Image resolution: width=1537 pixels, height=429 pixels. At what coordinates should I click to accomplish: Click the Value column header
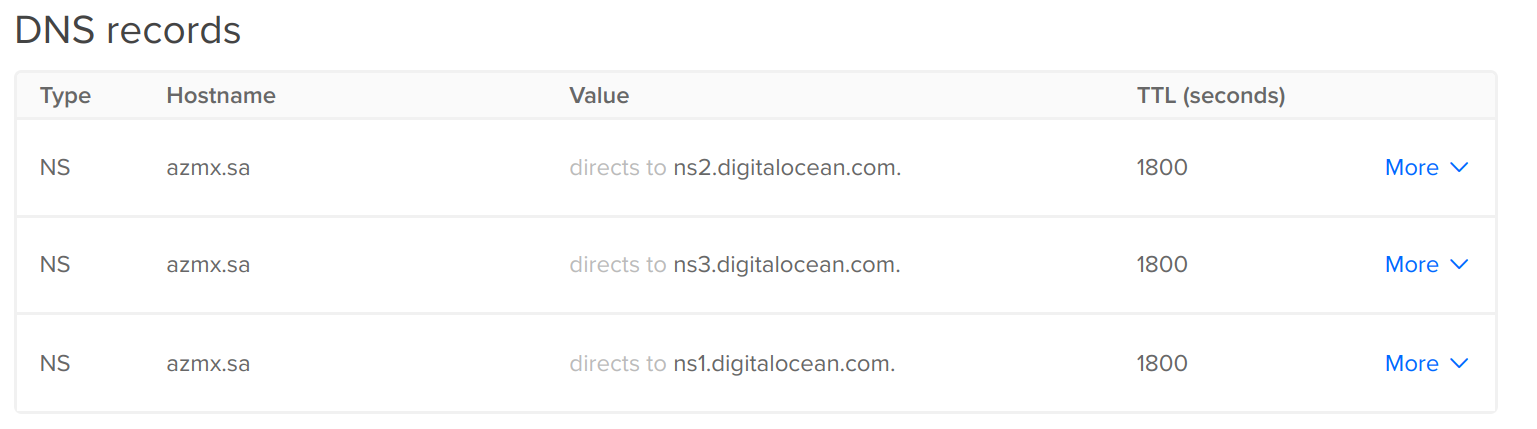[599, 96]
